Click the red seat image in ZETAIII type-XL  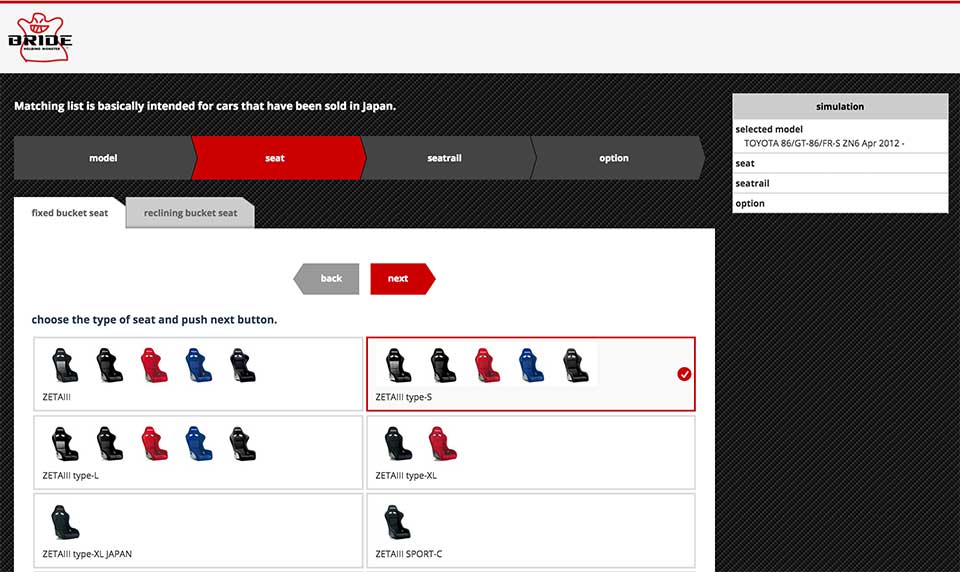tap(442, 443)
